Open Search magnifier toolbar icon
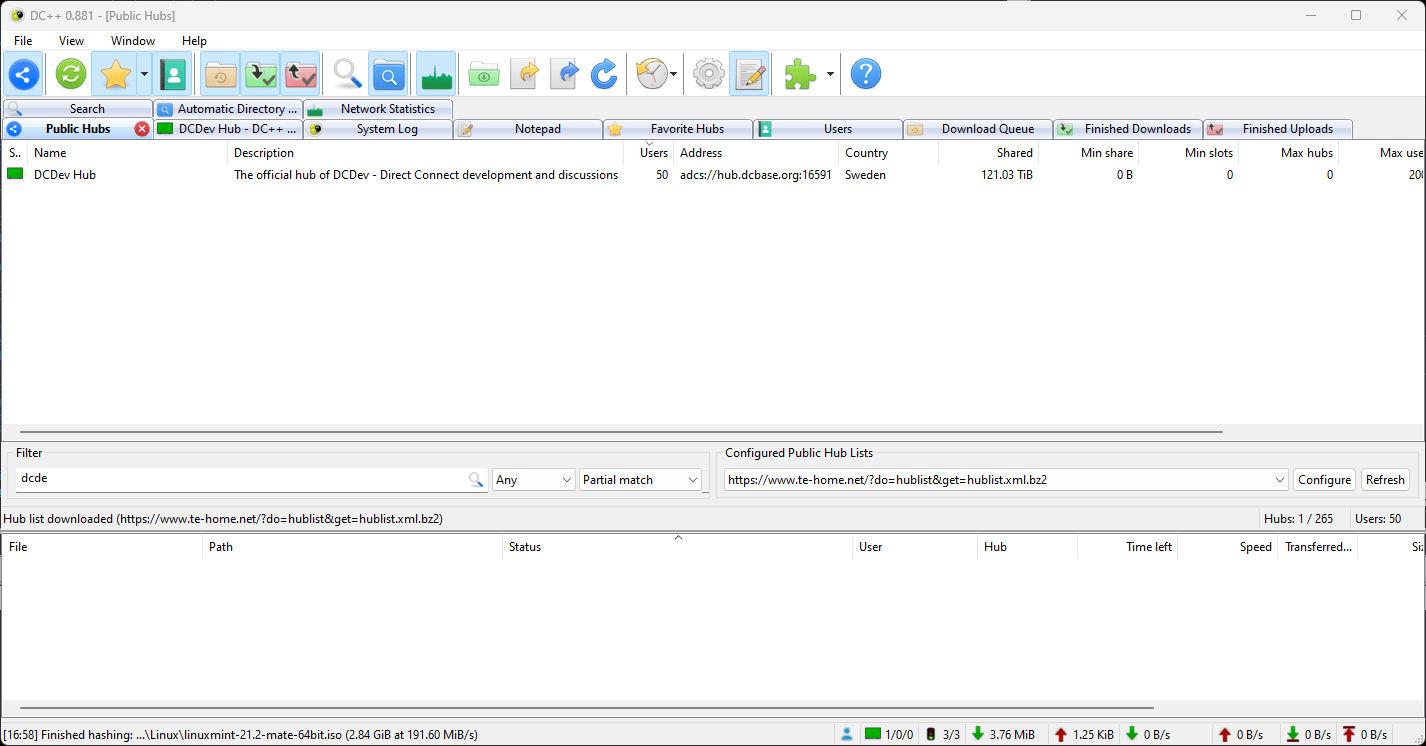The image size is (1426, 746). 347,74
